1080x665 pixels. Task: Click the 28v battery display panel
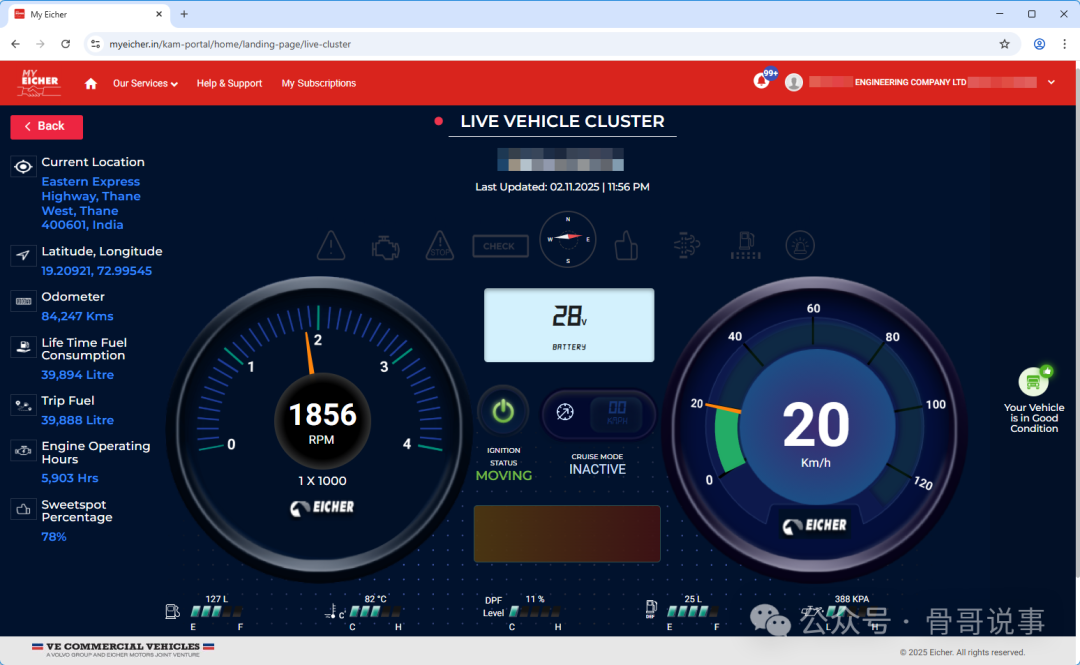569,325
